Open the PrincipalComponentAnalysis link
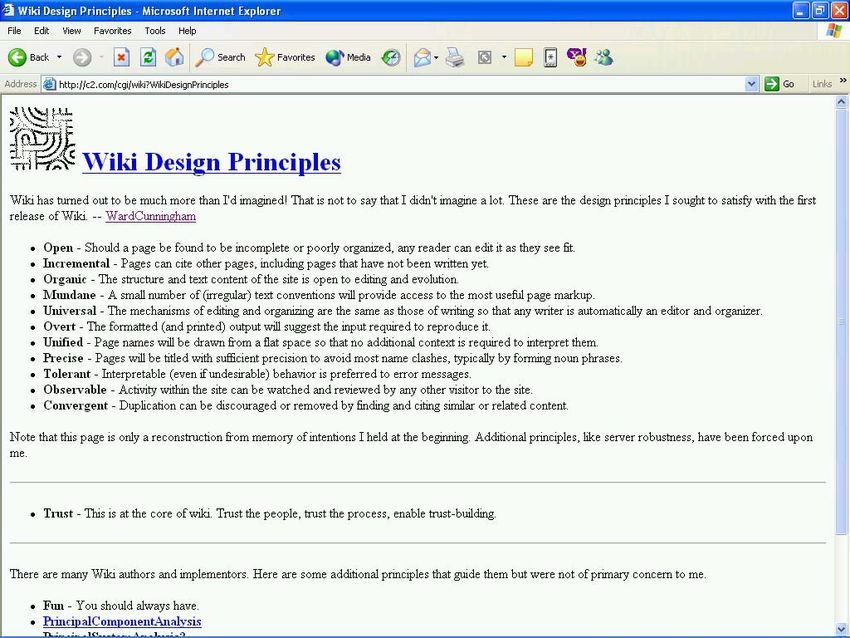 (x=122, y=621)
